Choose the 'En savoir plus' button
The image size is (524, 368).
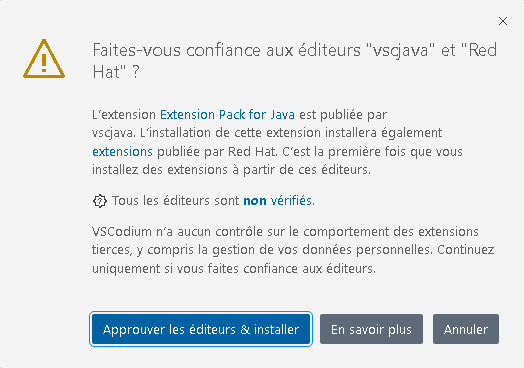[371, 329]
